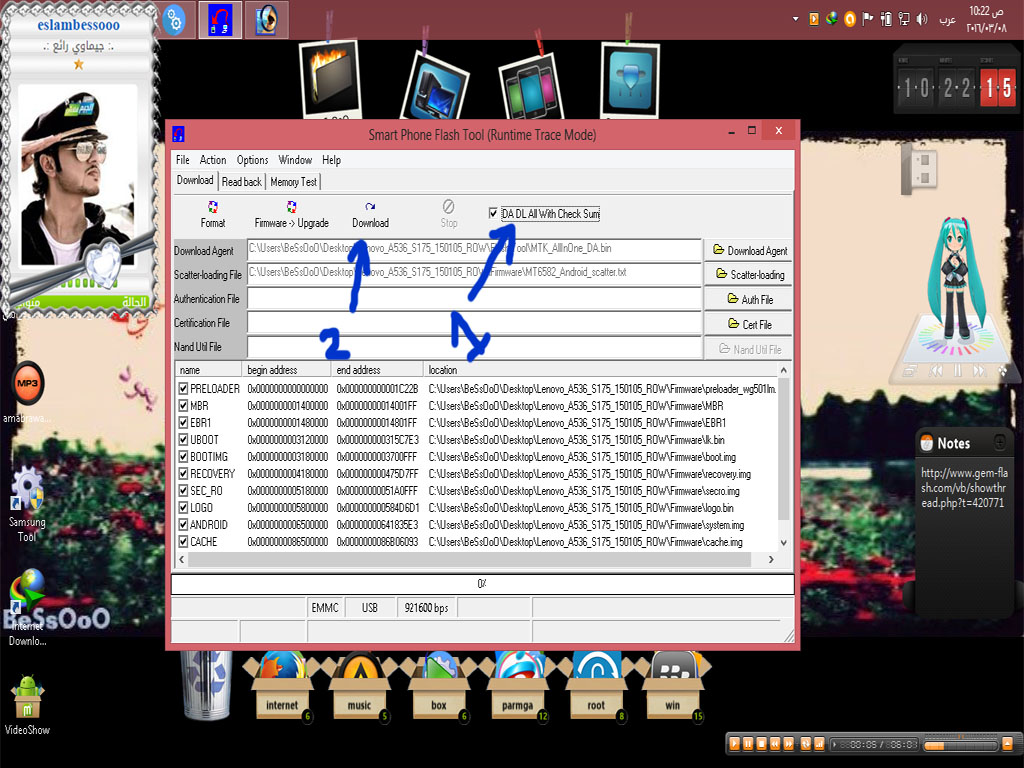Uncheck the PRELOADER partition
The height and width of the screenshot is (768, 1024).
click(184, 389)
